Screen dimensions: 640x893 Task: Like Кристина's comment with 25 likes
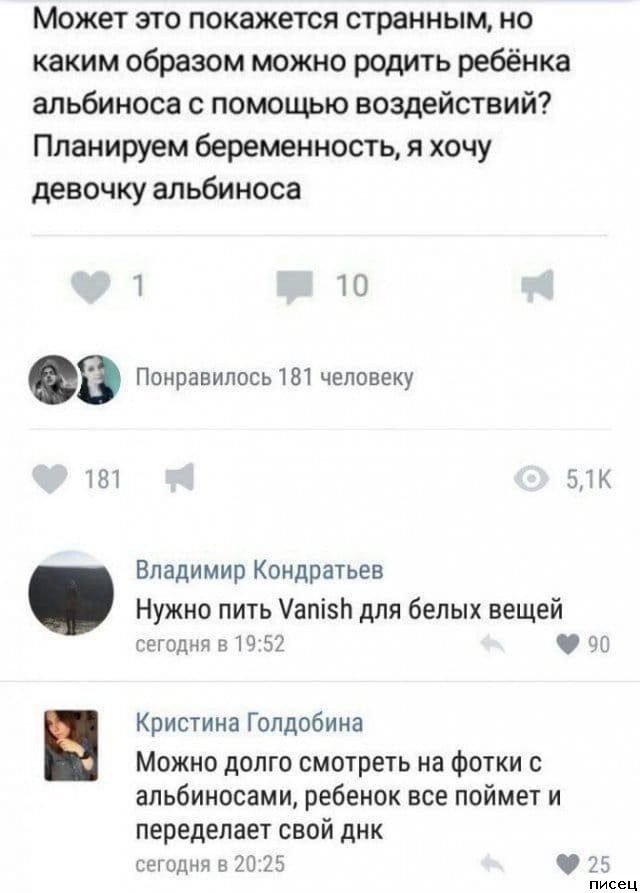pyautogui.click(x=567, y=865)
